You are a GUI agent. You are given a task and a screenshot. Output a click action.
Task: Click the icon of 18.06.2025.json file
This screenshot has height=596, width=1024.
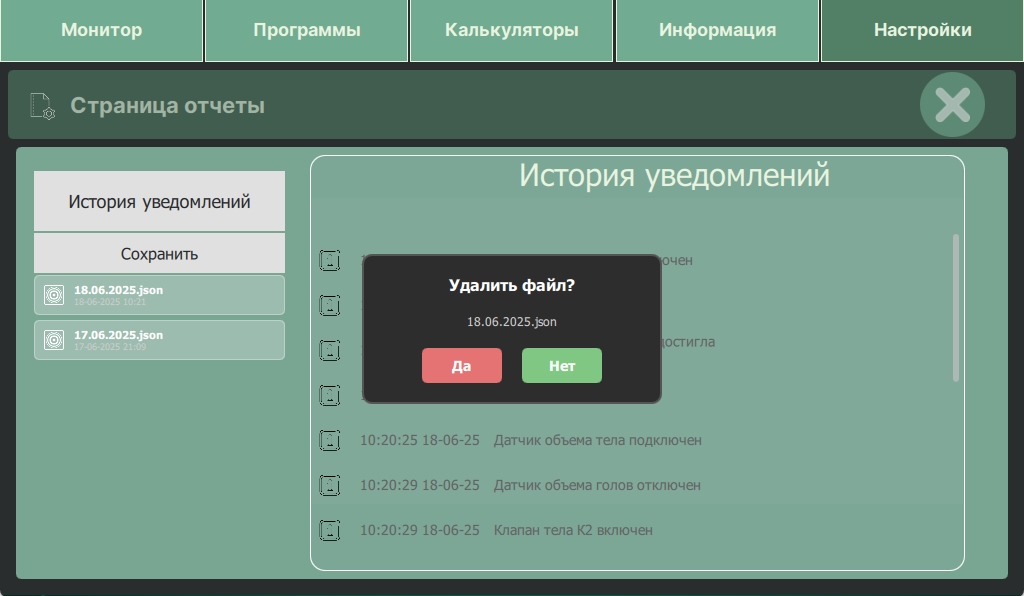[54, 295]
